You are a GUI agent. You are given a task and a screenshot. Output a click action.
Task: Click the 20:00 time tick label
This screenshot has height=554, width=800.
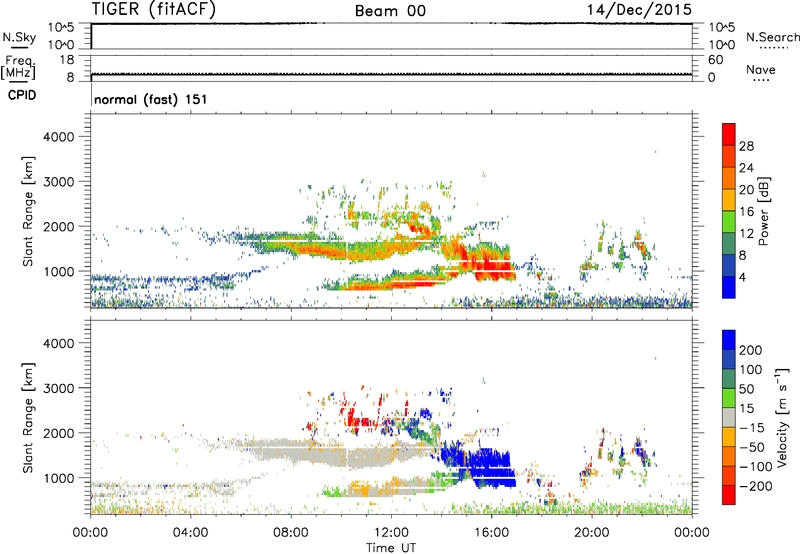592,533
